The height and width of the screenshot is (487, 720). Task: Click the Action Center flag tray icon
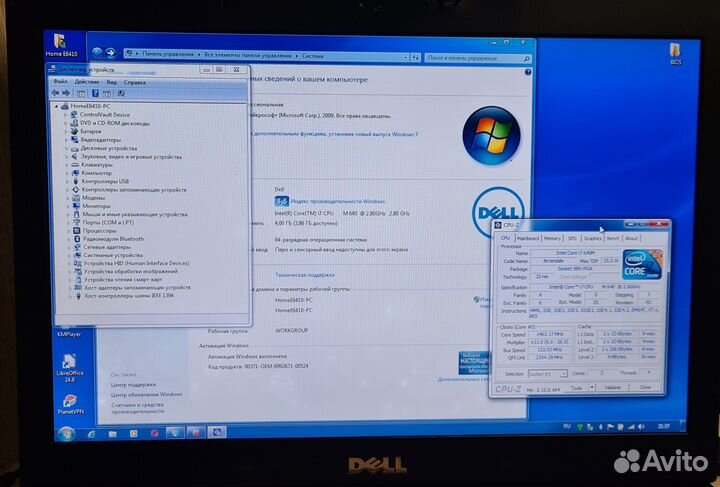point(610,427)
